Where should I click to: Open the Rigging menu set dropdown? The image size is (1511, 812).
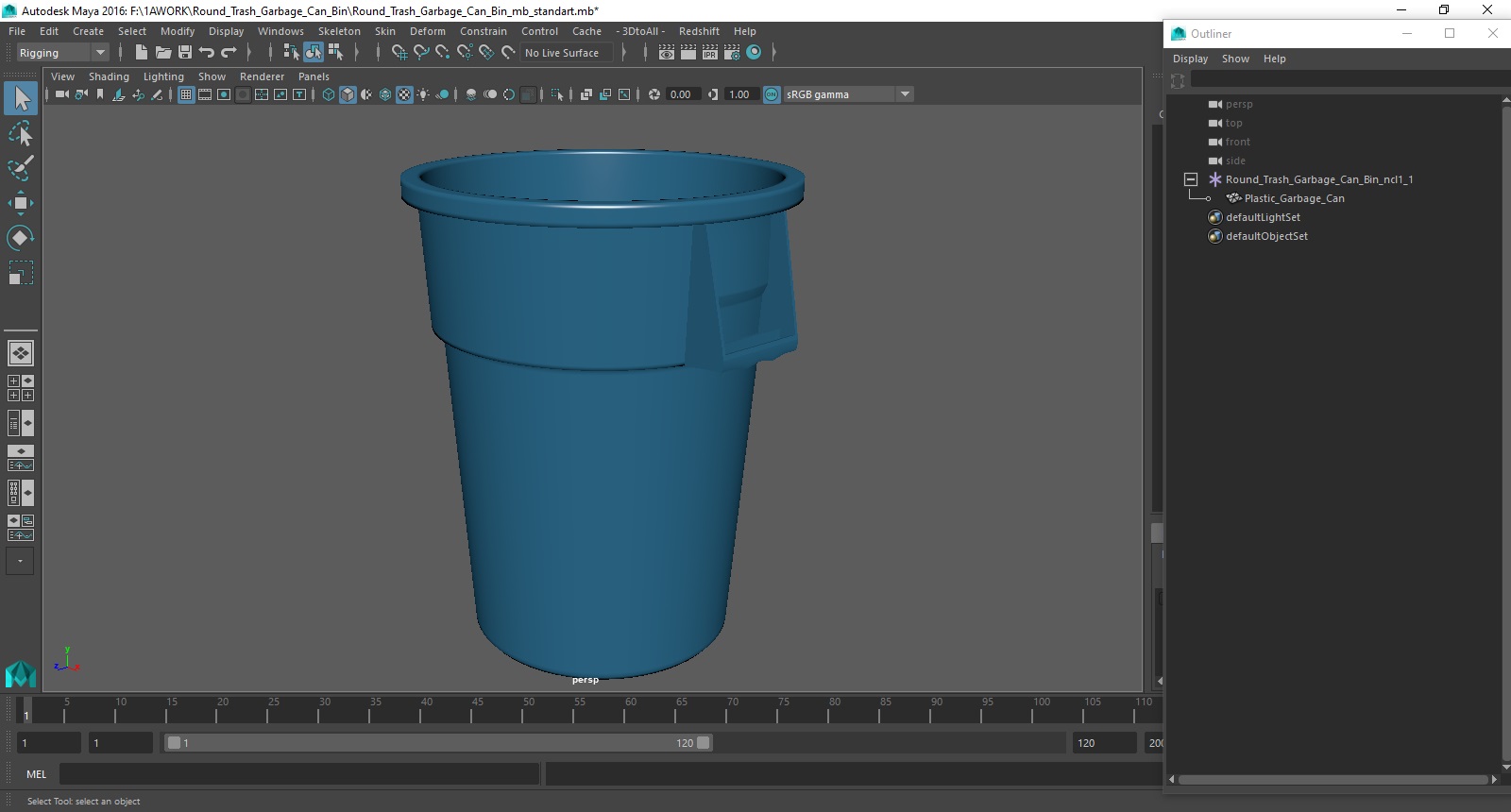[100, 53]
